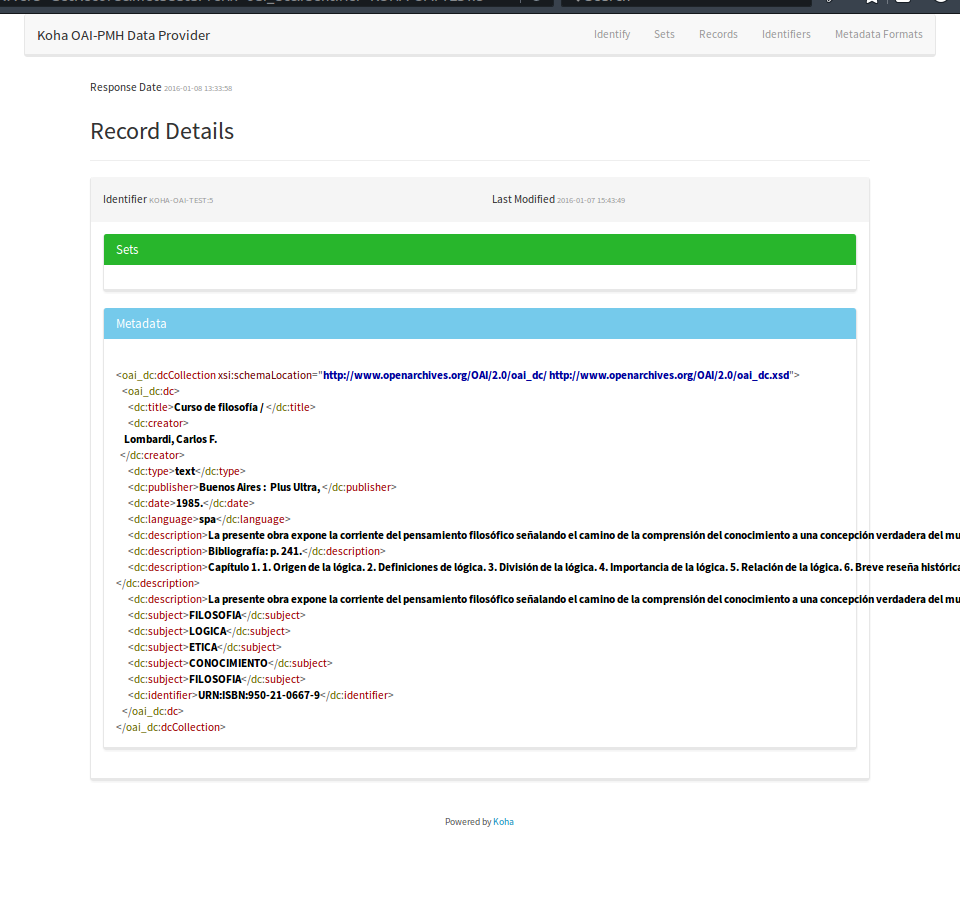Open the Records page in navbar
960x902 pixels.
718,34
